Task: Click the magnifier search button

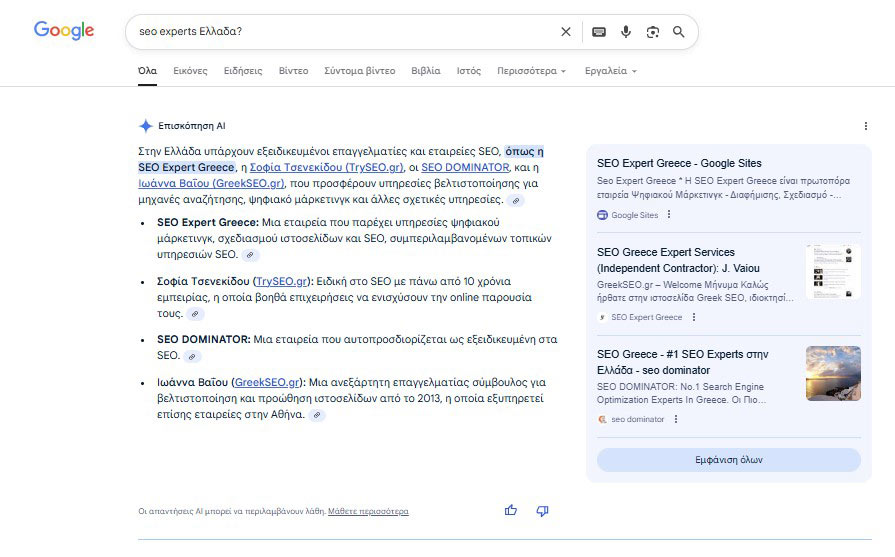Action: pyautogui.click(x=679, y=32)
